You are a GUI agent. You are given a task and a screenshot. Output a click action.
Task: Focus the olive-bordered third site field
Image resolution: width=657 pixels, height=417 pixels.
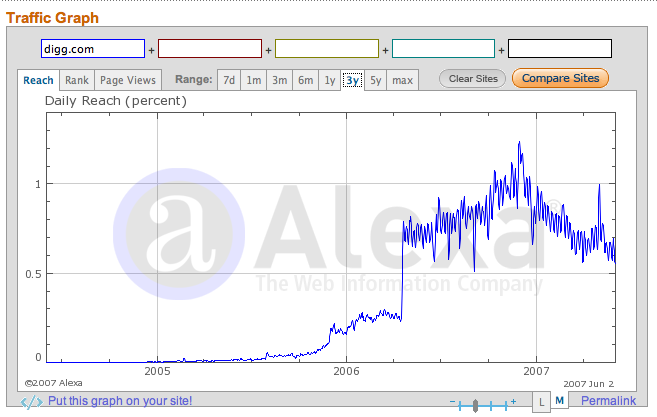[327, 49]
